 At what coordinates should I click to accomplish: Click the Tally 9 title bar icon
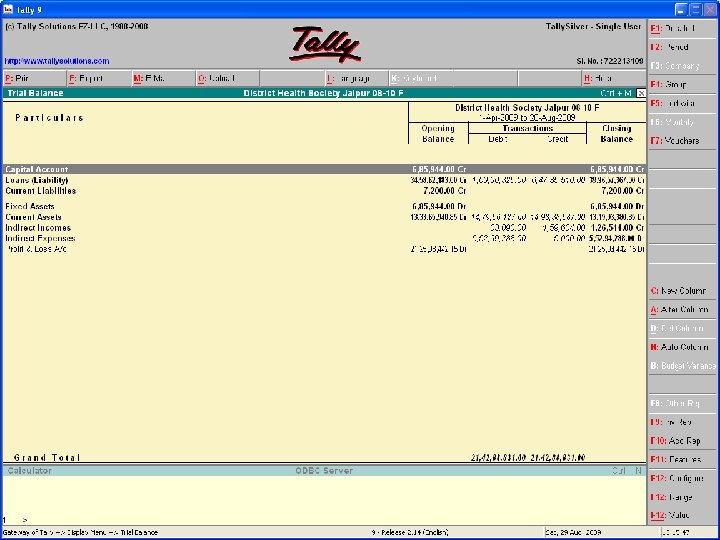click(x=8, y=9)
